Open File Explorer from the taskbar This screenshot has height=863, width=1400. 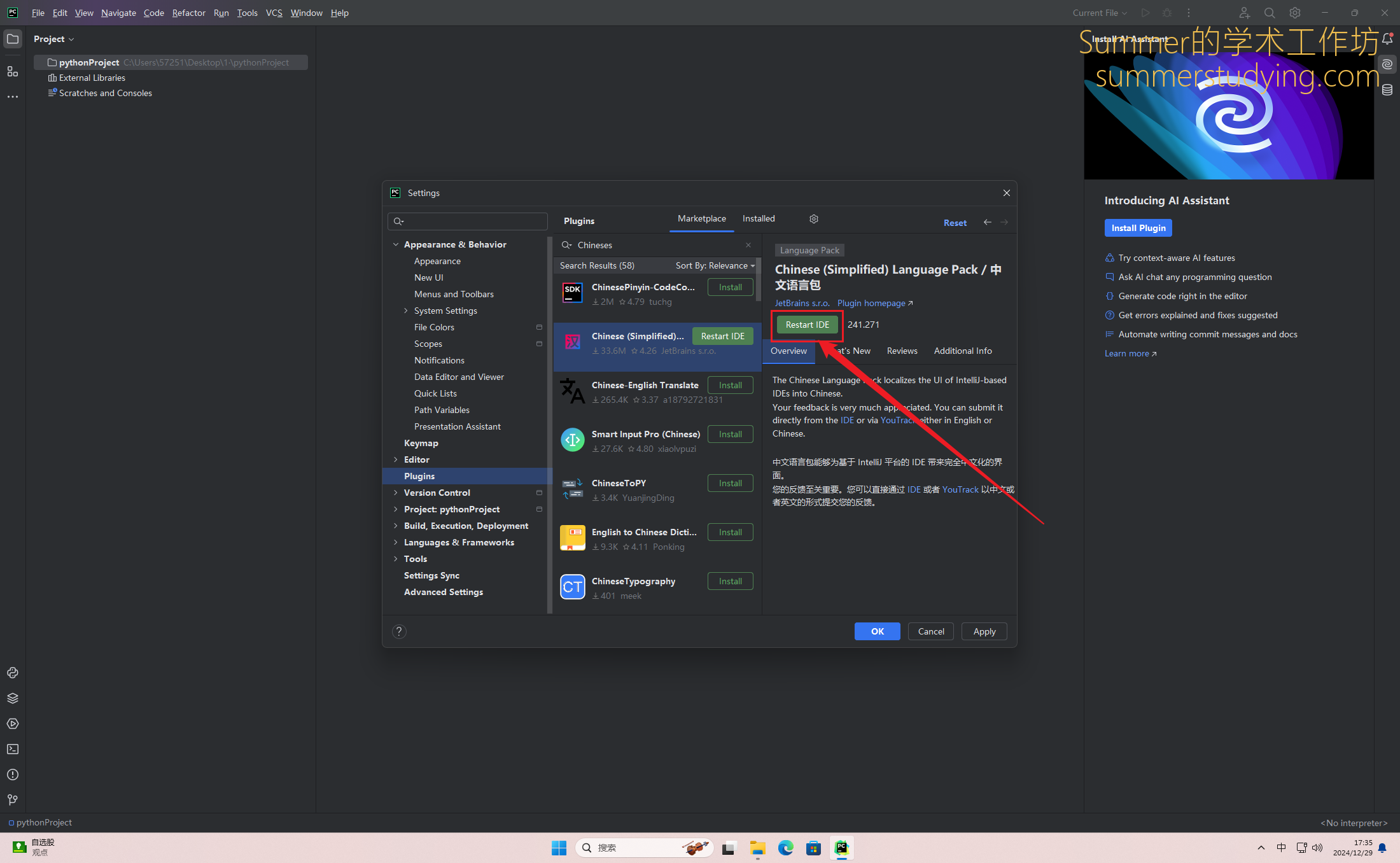click(x=757, y=848)
